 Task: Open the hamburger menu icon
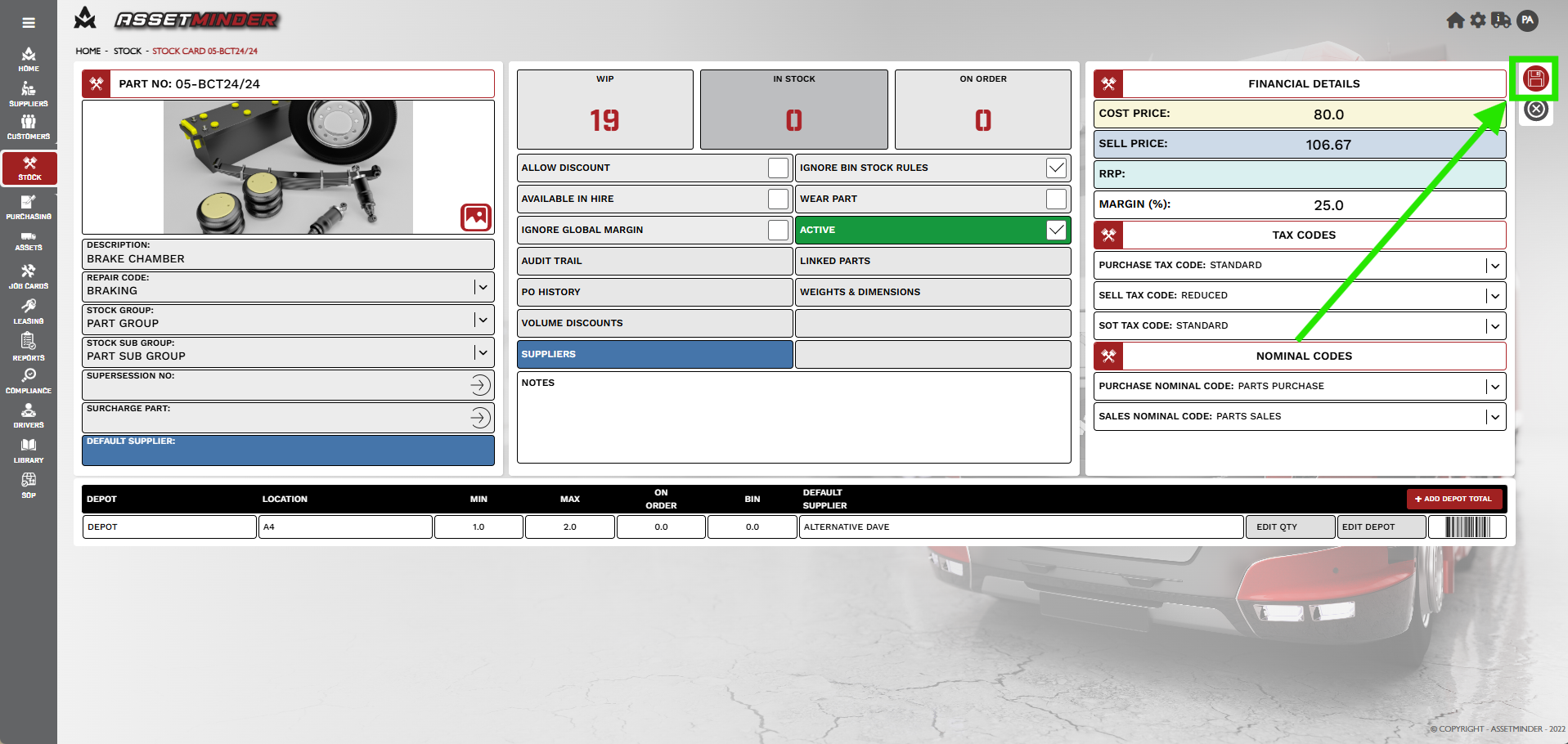point(29,23)
